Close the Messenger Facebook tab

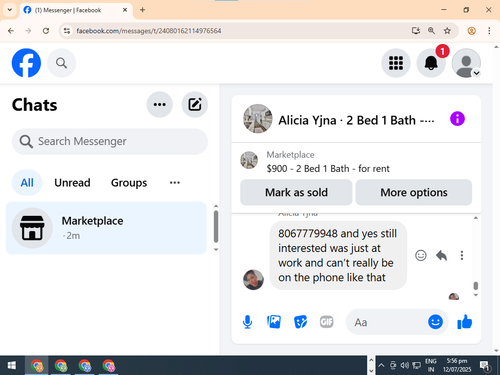click(x=125, y=10)
